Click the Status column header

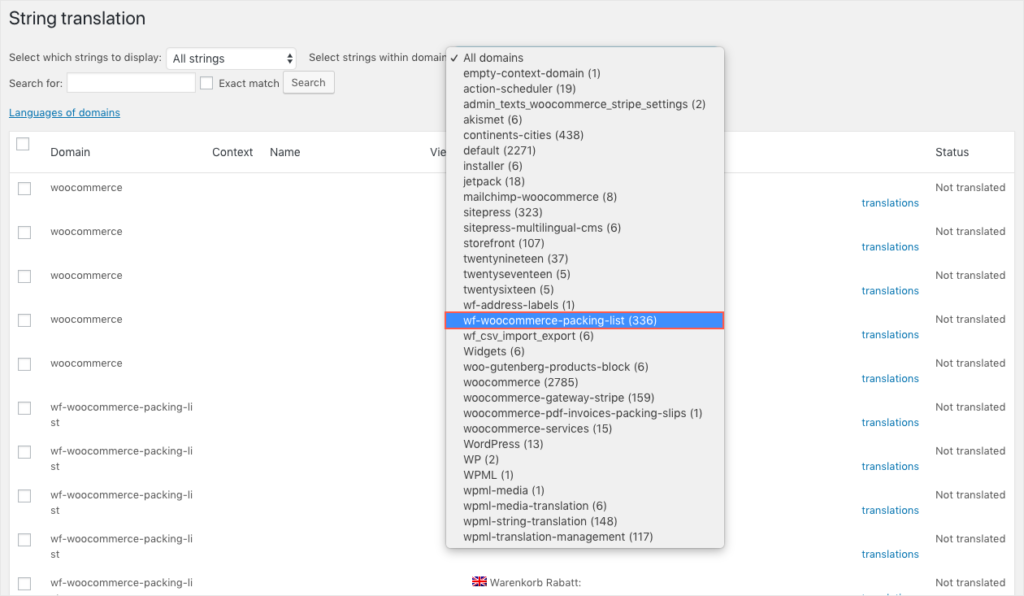(952, 152)
